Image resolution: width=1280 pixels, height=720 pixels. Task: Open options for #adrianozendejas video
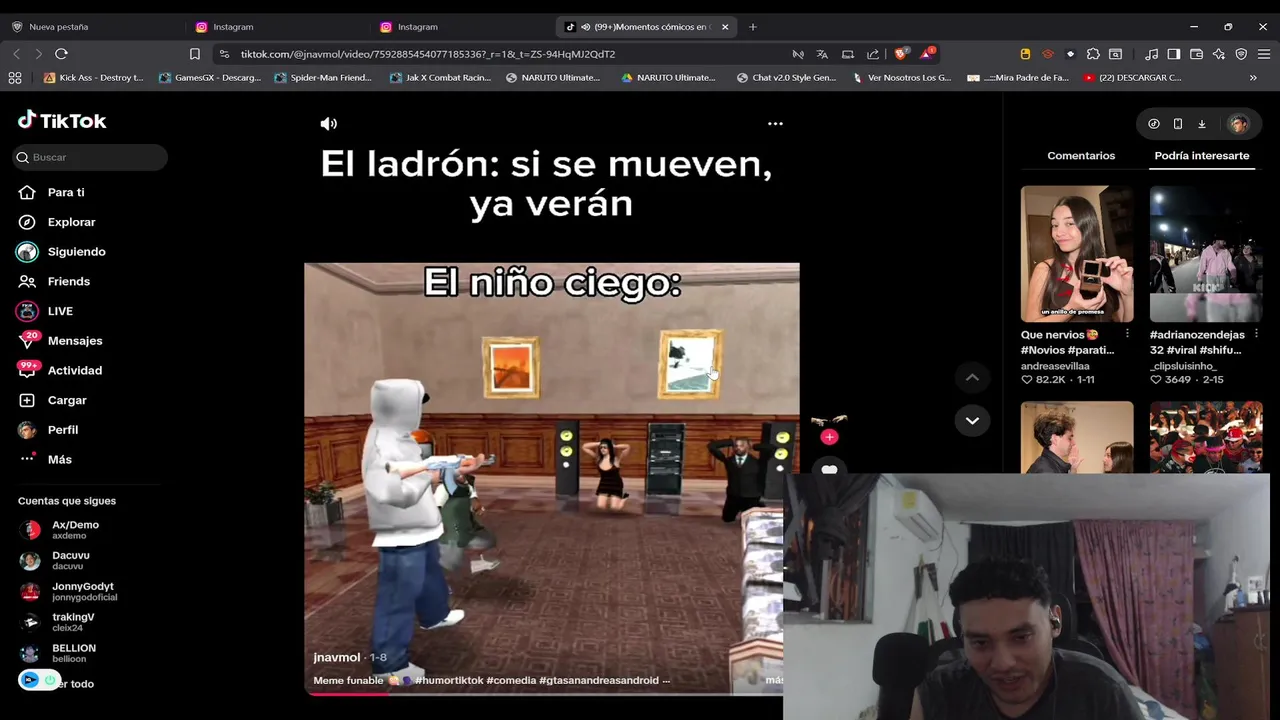tap(1256, 335)
